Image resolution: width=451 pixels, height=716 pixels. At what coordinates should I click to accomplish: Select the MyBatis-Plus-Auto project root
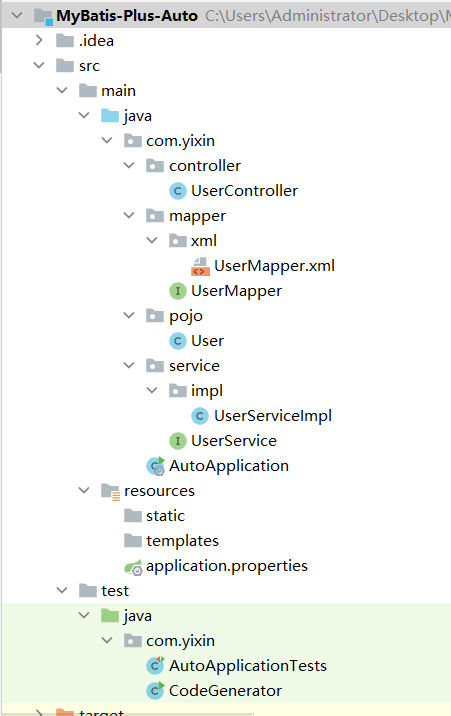click(x=127, y=16)
